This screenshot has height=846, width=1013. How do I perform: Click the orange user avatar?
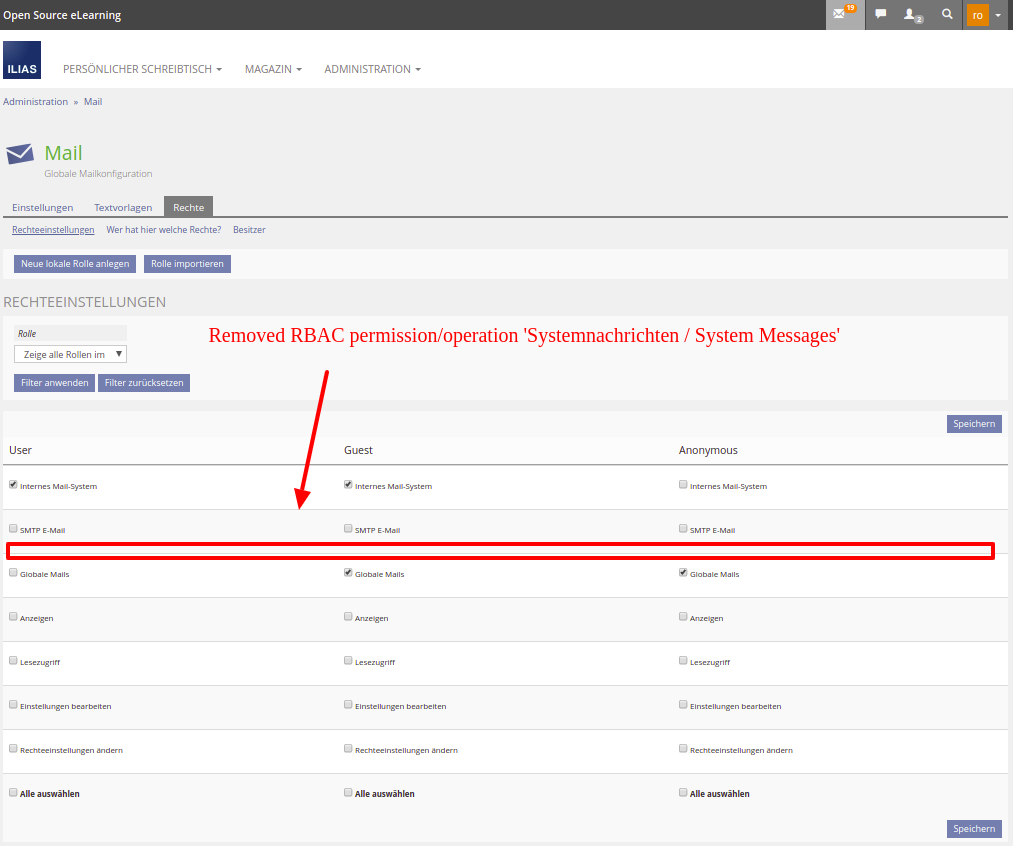[977, 15]
